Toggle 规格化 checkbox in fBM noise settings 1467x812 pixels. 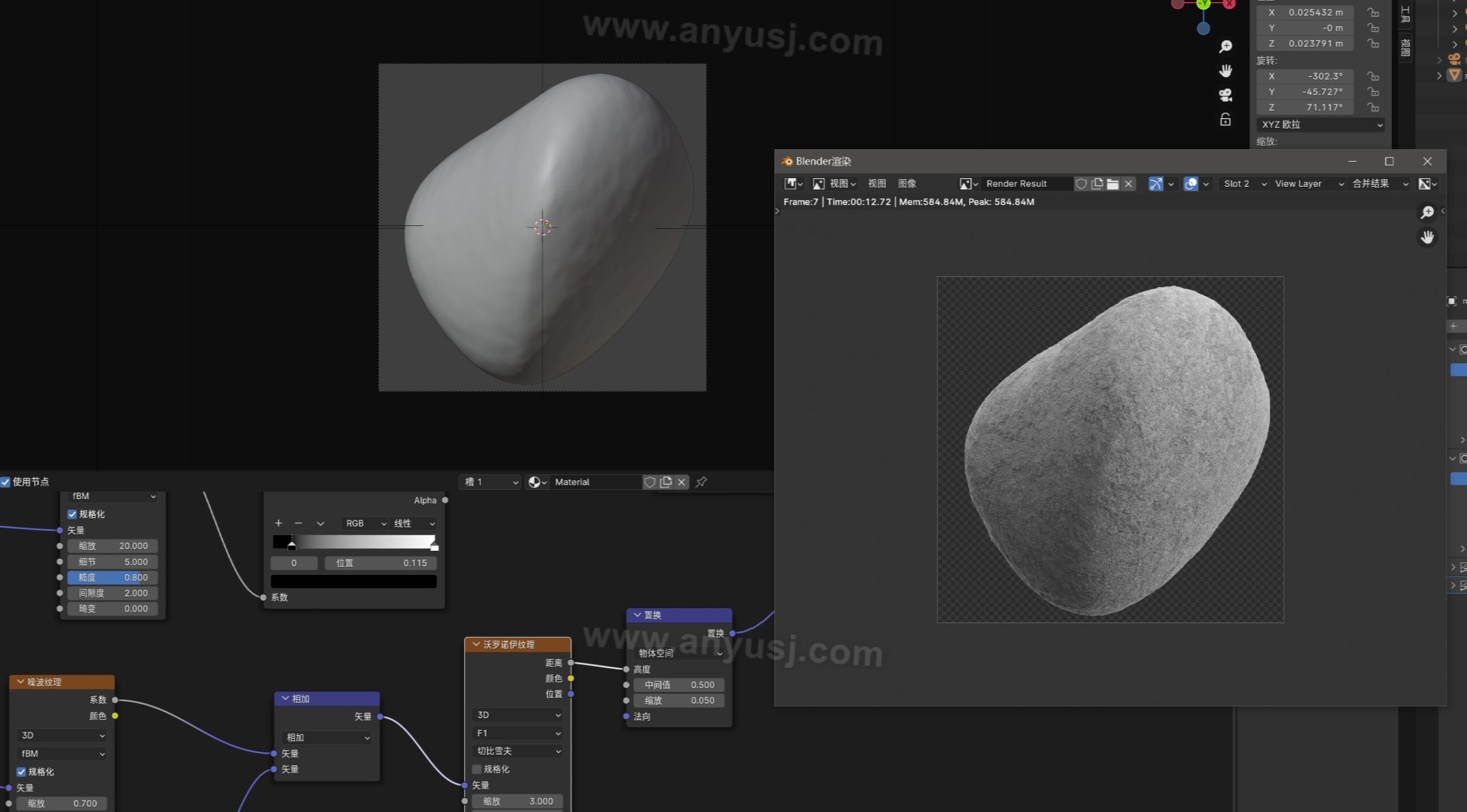click(x=73, y=513)
